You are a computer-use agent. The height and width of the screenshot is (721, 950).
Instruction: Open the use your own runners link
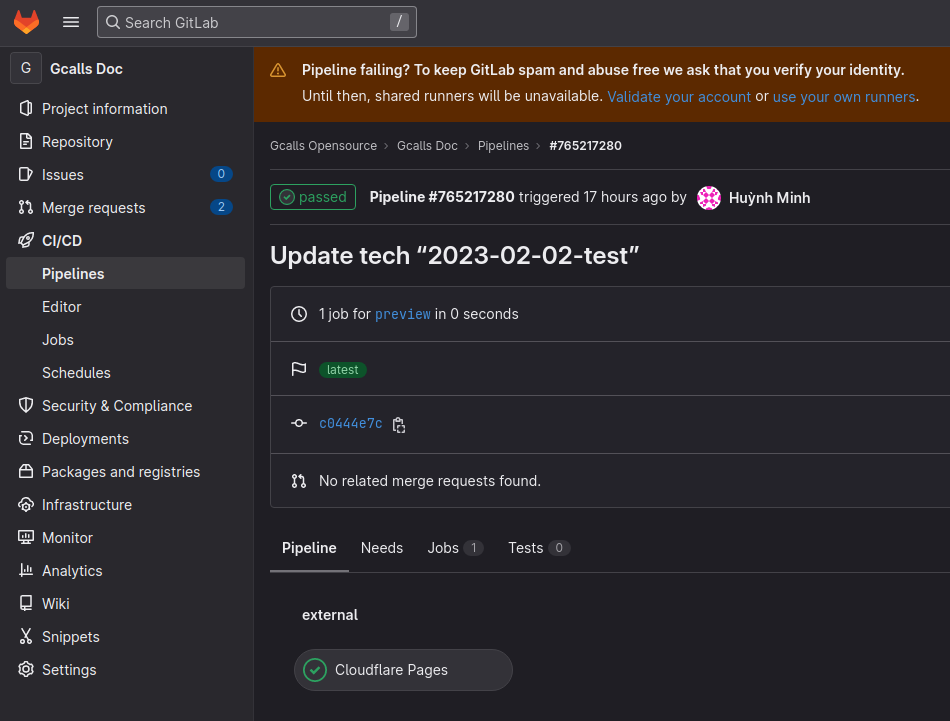(x=843, y=97)
